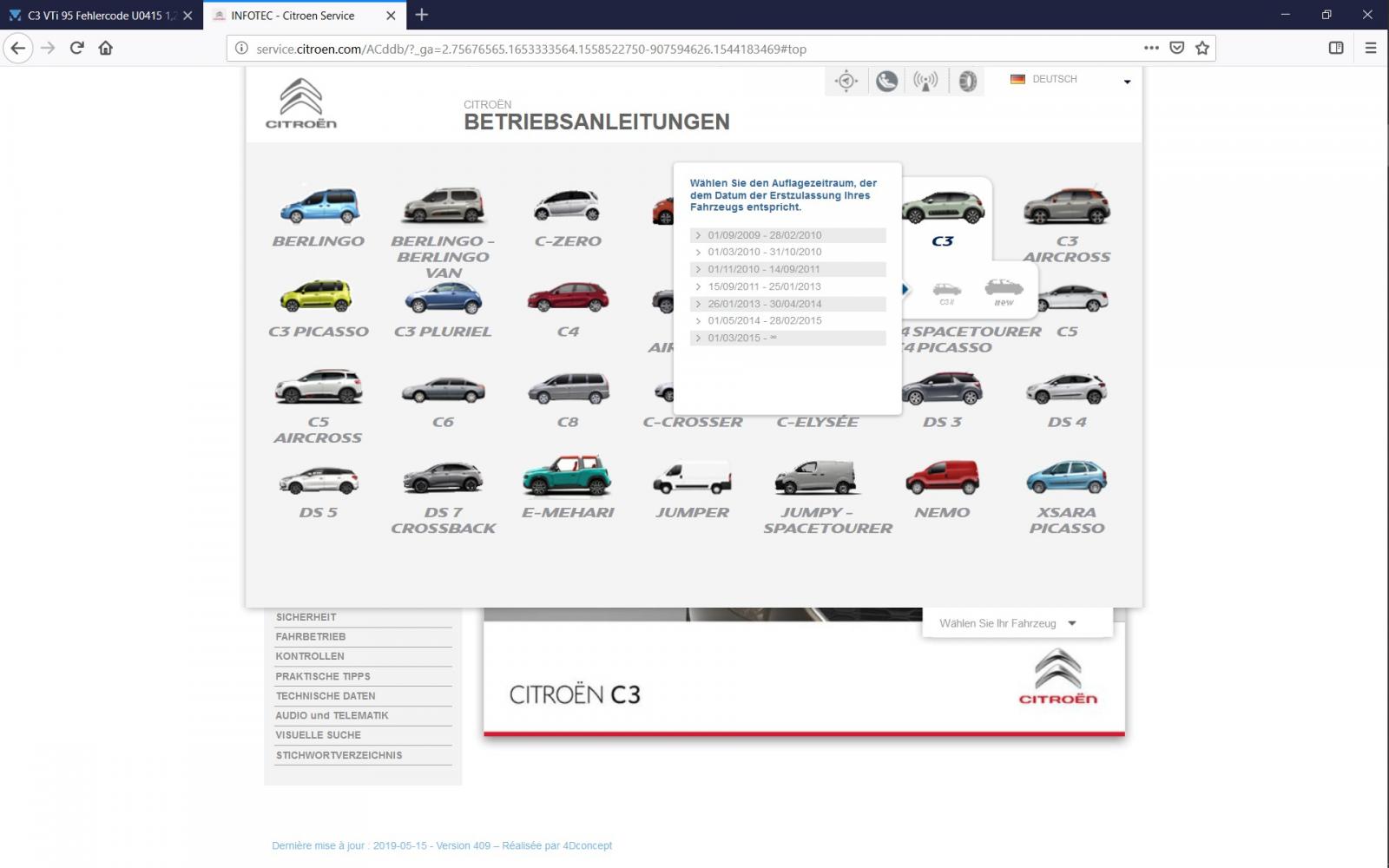Choose the DS 4 vehicle
Viewport: 1389px width, 868px height.
point(1067,390)
